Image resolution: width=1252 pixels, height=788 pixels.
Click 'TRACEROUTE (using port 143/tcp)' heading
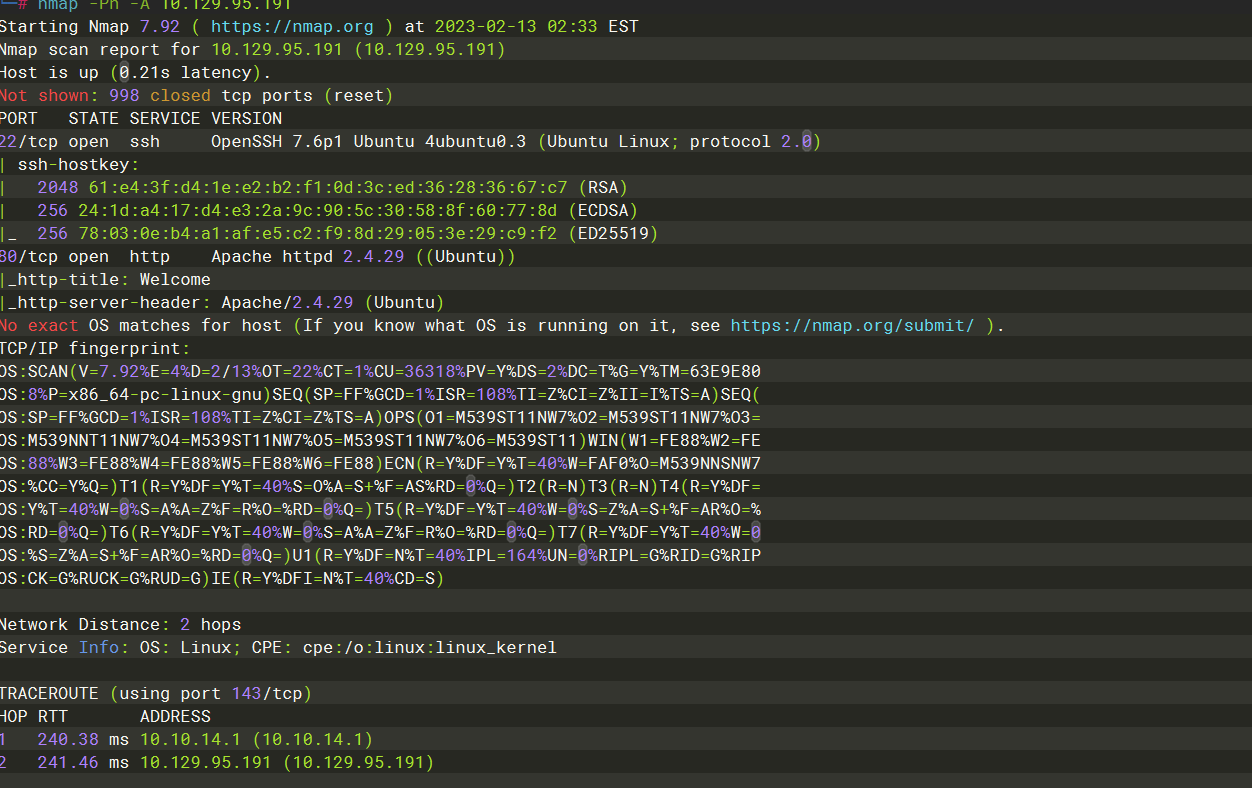(x=156, y=693)
